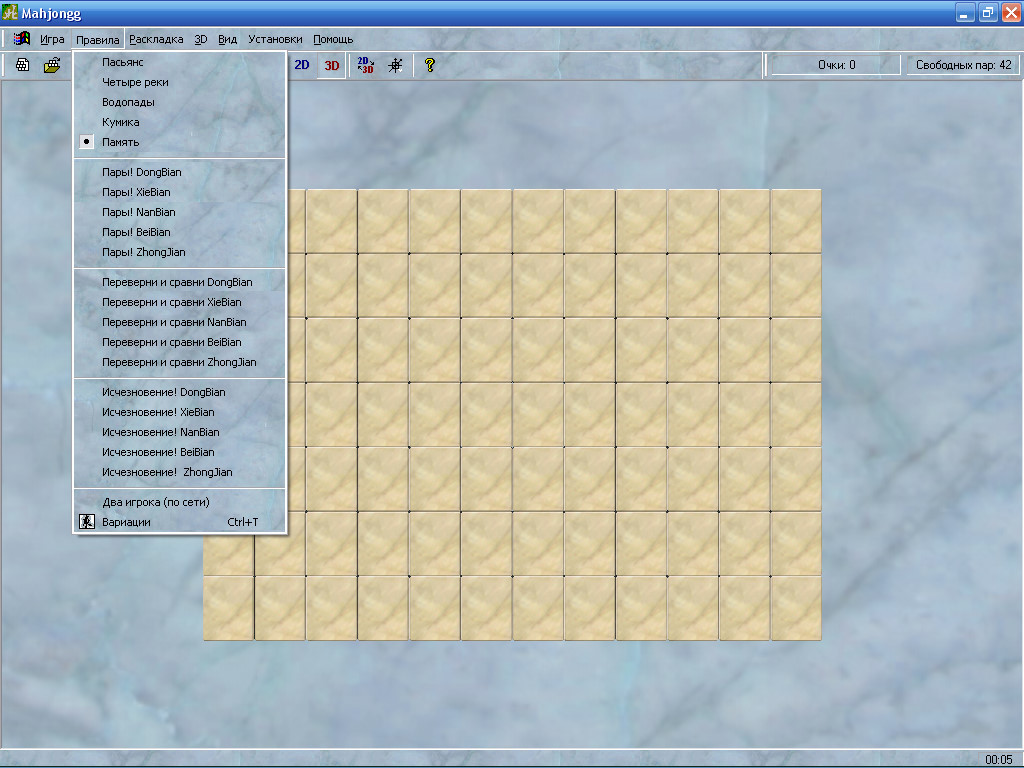Click the axes rotation toolbar icon
Screen dimensions: 1024x768
point(395,65)
